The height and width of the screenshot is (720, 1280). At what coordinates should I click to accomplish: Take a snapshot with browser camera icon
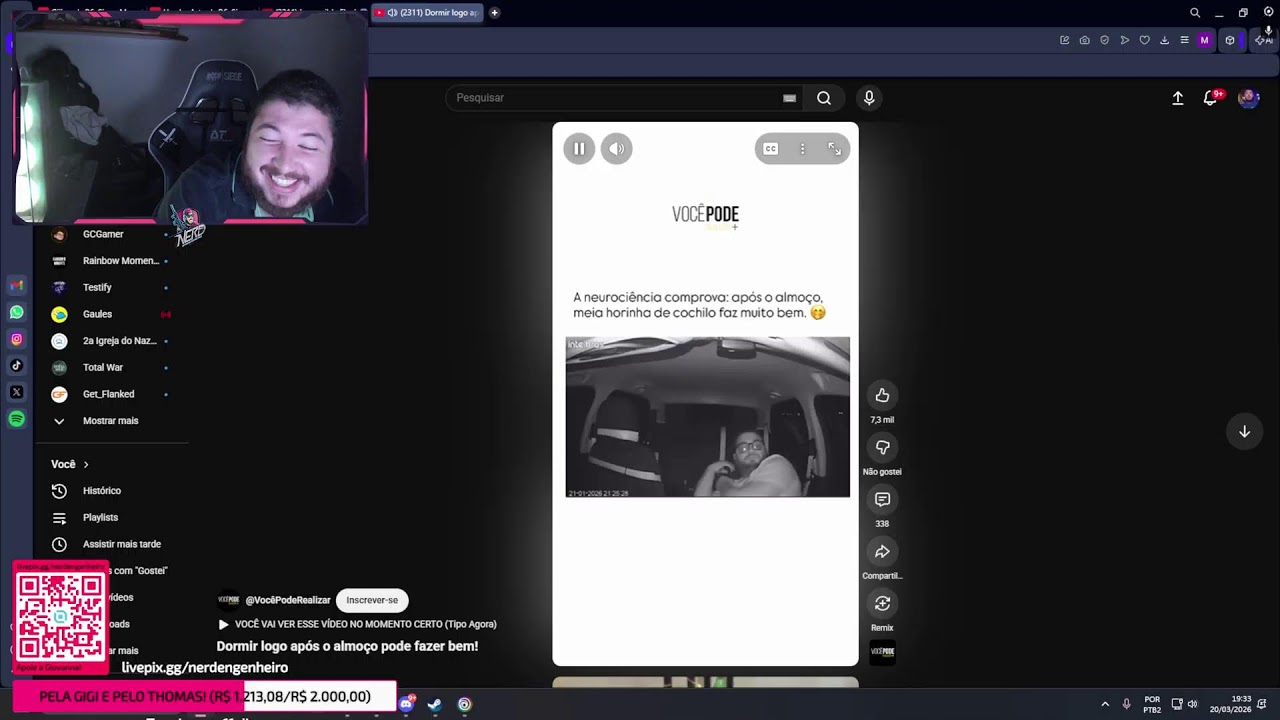tap(1084, 40)
